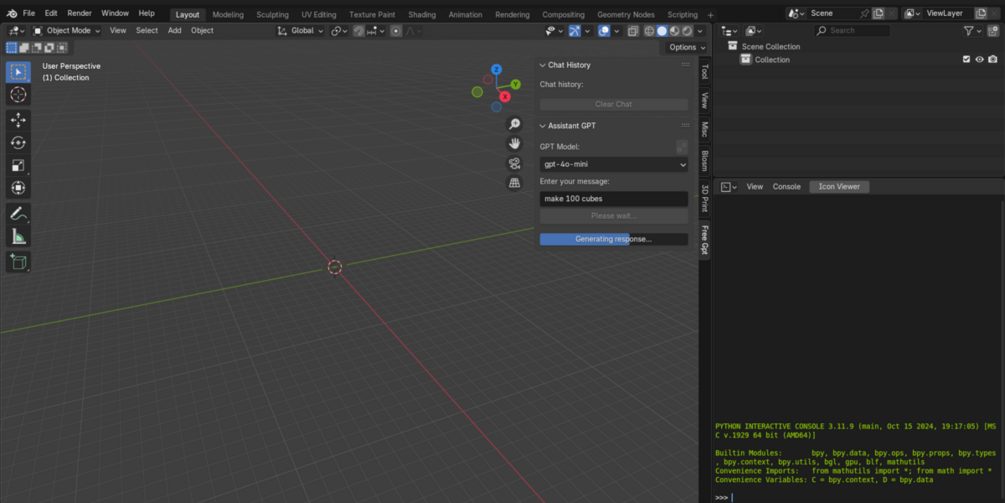Switch to solid shading mode
1005x503 pixels.
(x=662, y=31)
